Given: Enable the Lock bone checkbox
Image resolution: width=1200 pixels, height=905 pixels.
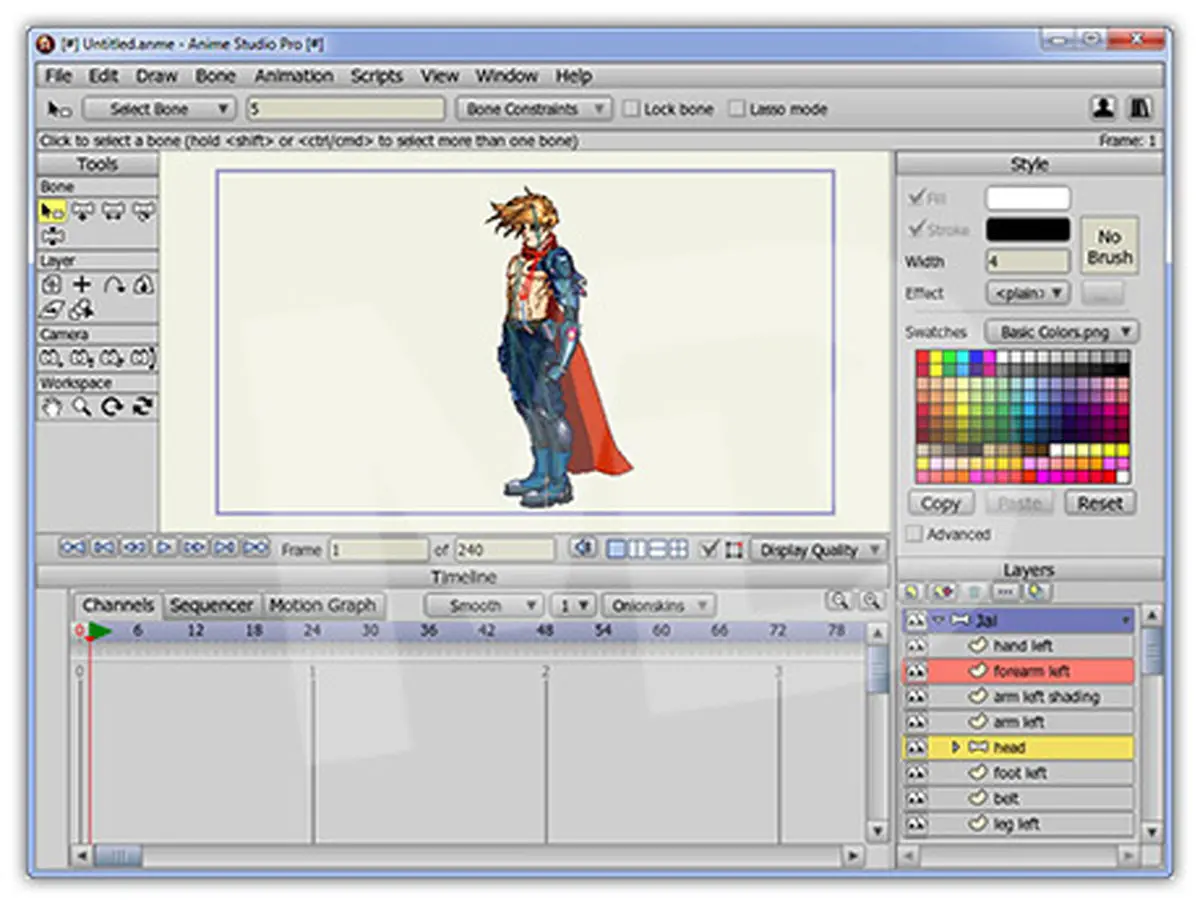Looking at the screenshot, I should tap(631, 109).
